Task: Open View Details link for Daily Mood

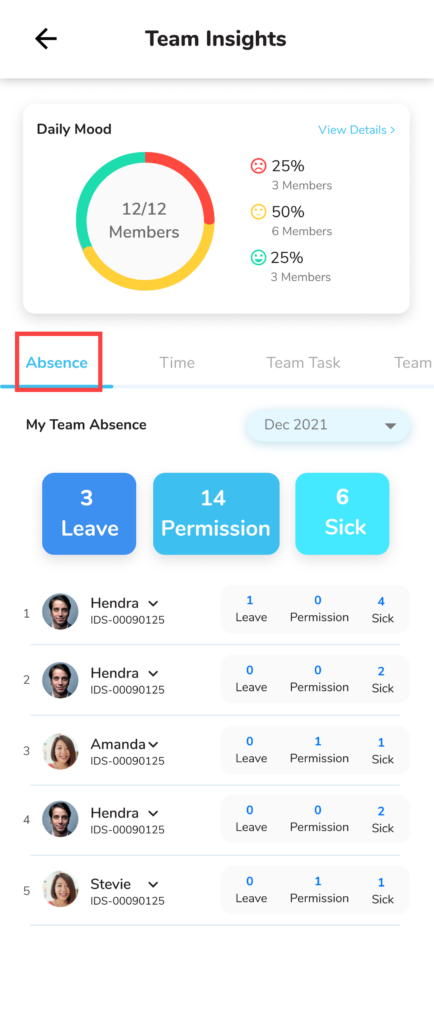Action: click(x=357, y=129)
